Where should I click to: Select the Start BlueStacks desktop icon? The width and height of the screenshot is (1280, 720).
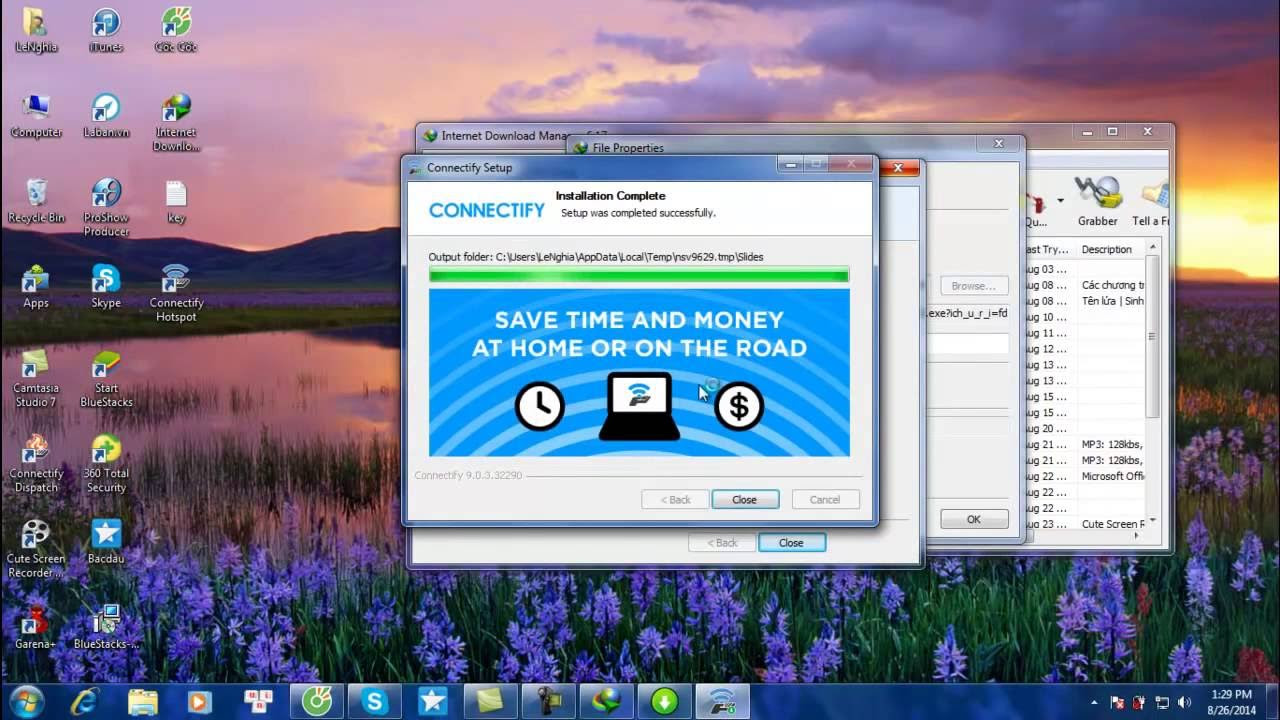(106, 378)
